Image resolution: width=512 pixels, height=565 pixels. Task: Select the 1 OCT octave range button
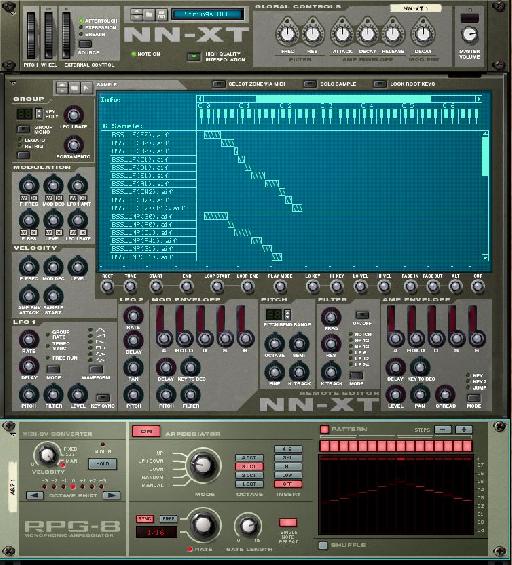pyautogui.click(x=249, y=484)
